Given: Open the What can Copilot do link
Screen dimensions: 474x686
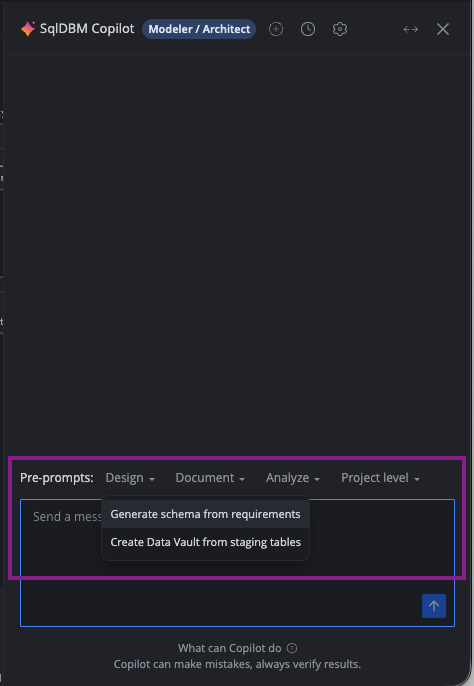Looking at the screenshot, I should [x=229, y=648].
